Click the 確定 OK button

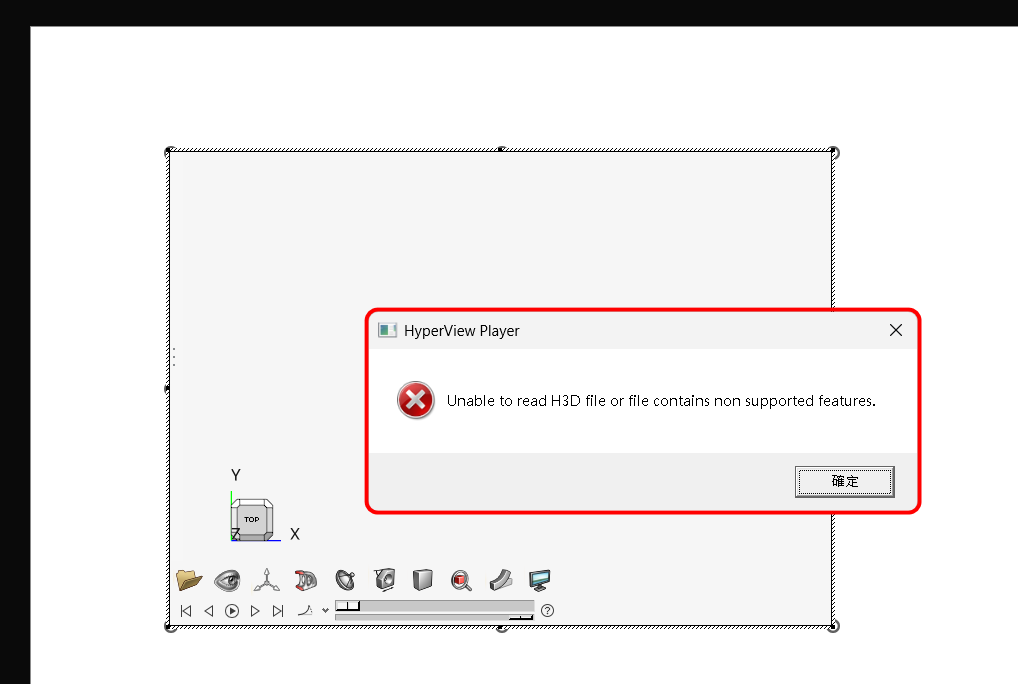[845, 482]
